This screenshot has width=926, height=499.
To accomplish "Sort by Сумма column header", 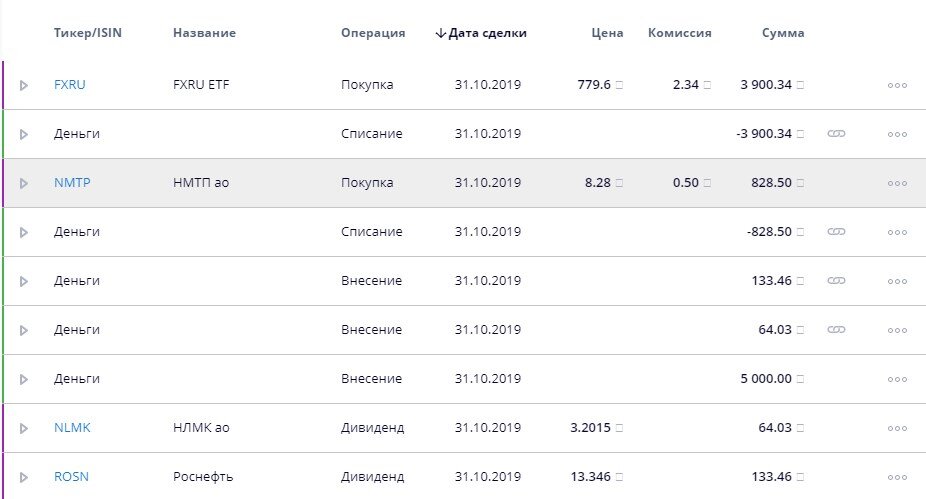I will [782, 33].
